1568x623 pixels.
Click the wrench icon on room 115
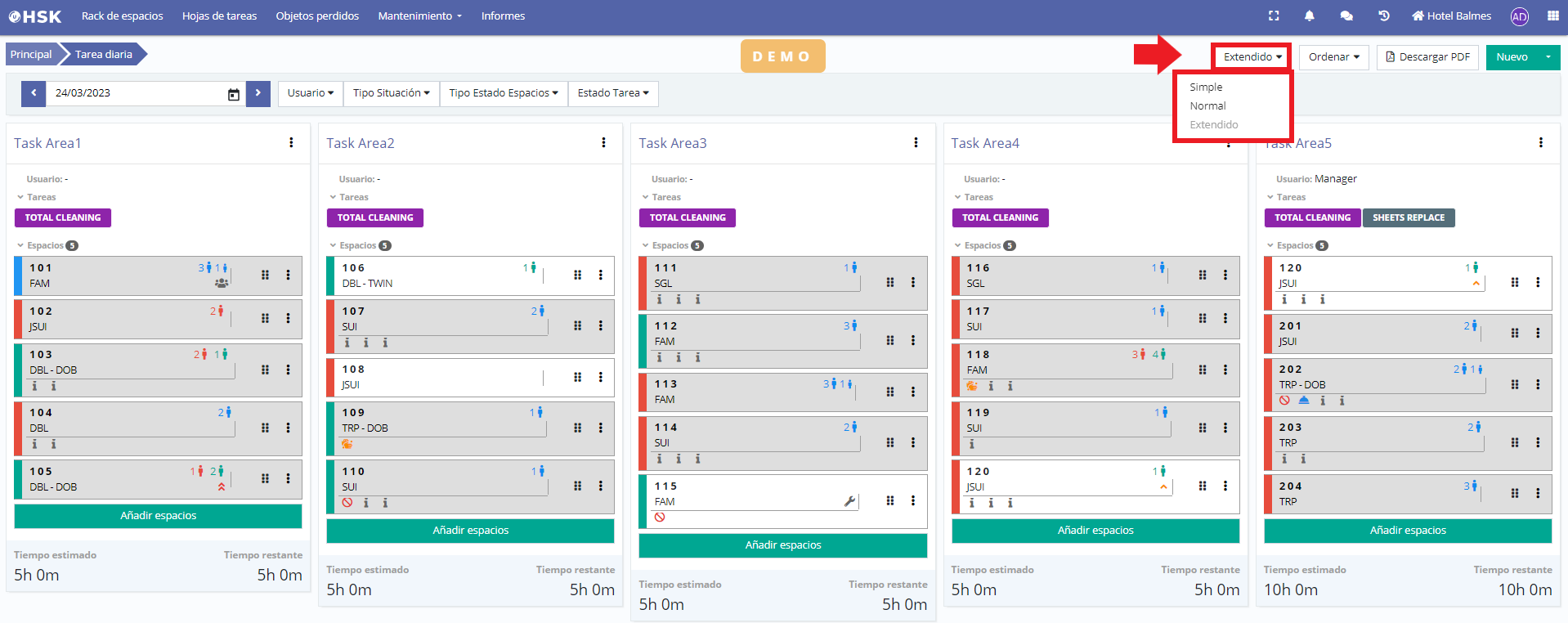tap(850, 501)
